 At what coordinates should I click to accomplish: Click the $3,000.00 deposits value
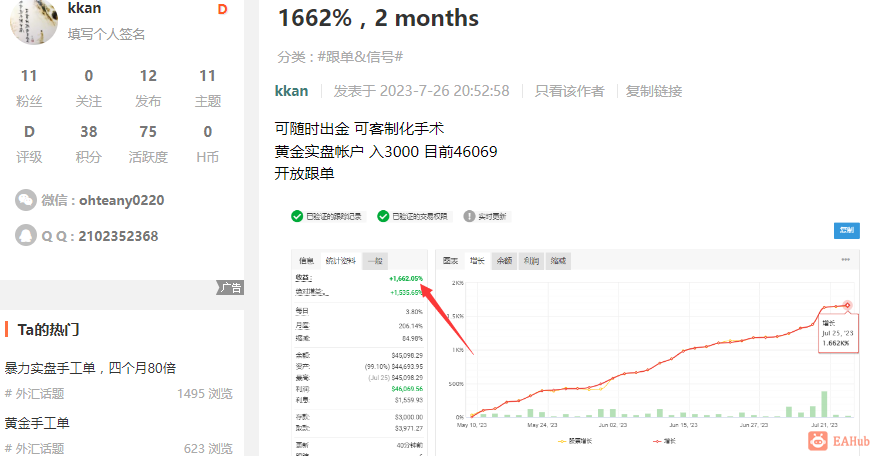(x=409, y=417)
